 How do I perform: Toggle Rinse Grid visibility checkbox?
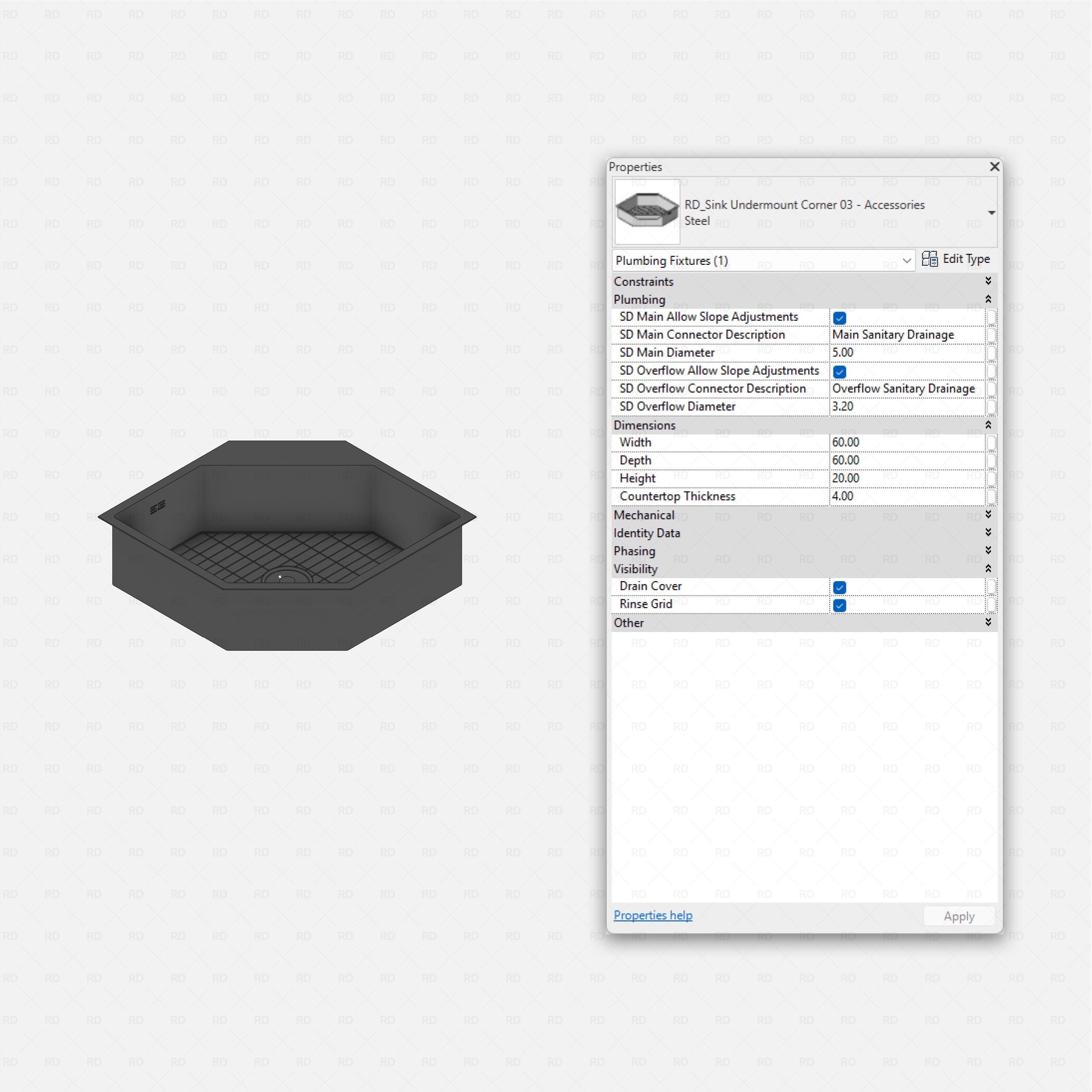tap(839, 605)
